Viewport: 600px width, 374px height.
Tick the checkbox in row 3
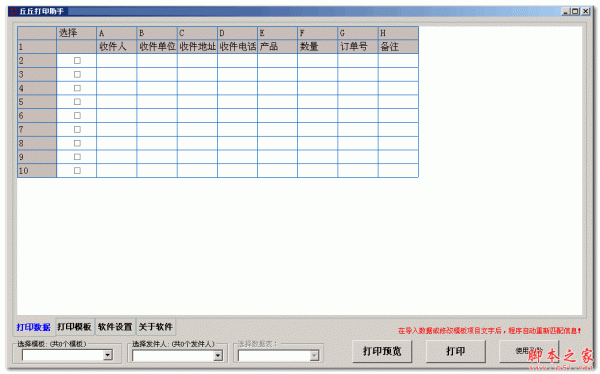(x=77, y=74)
